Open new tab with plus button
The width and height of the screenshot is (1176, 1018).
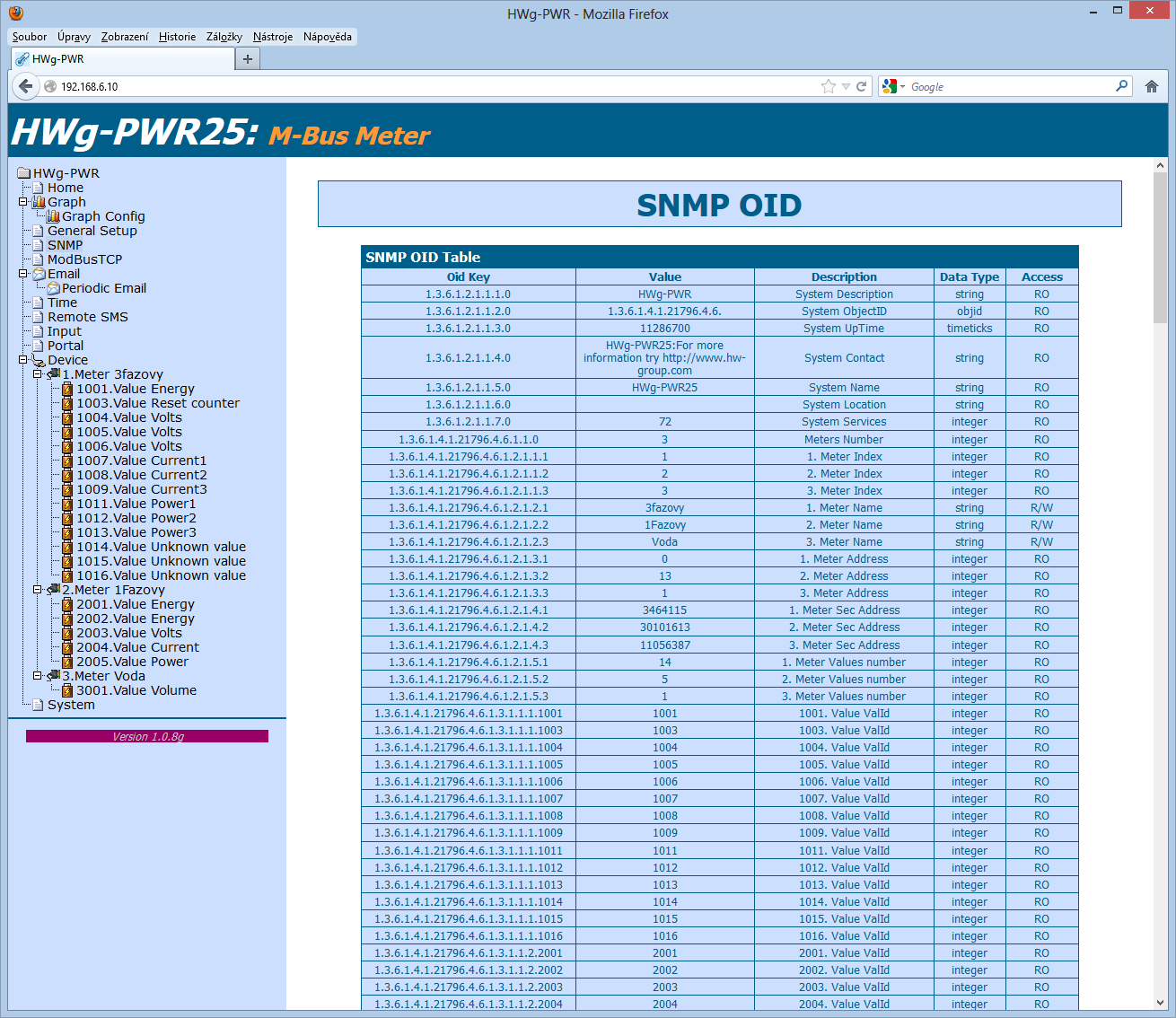coord(248,59)
